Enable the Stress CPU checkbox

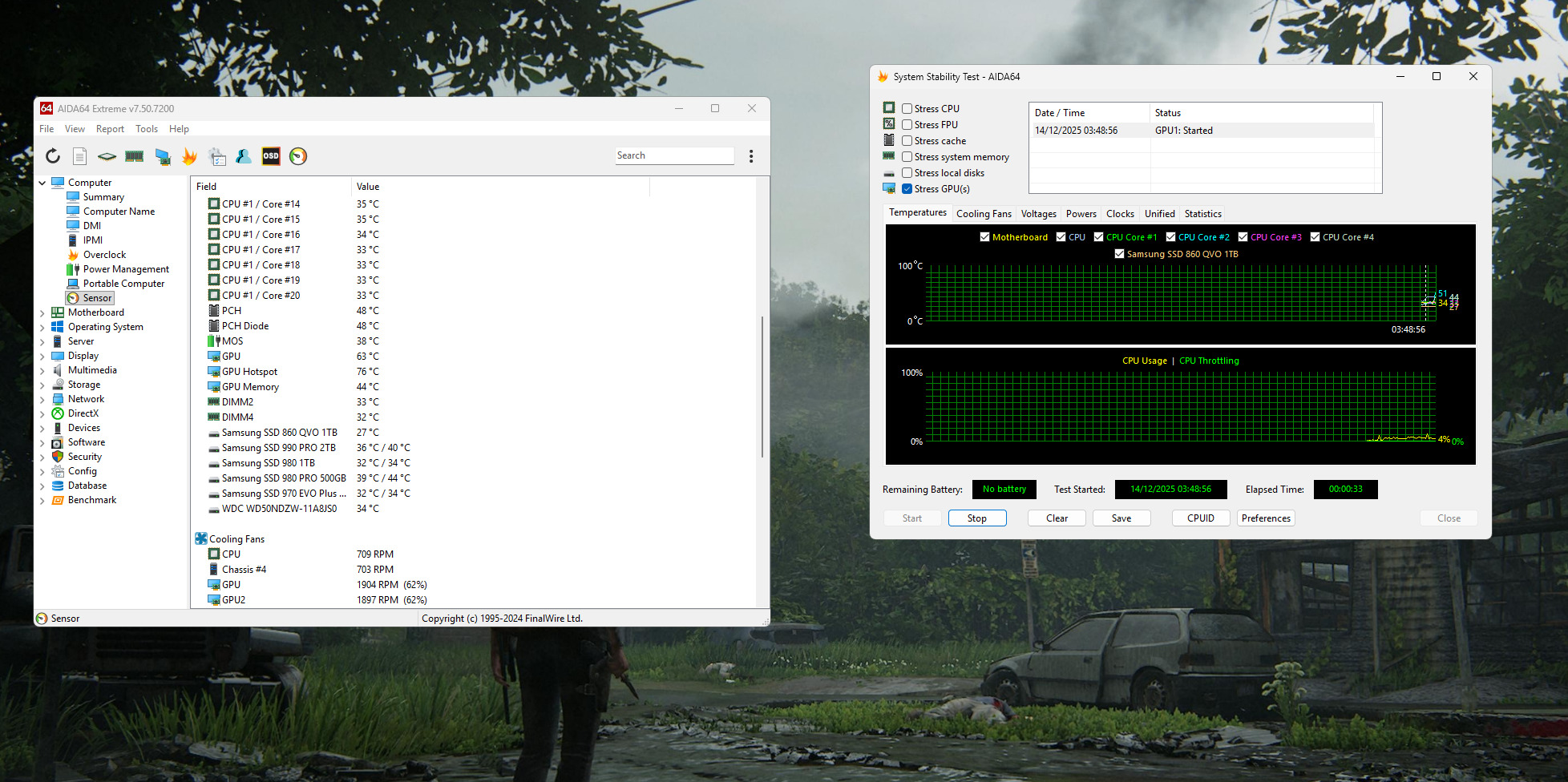[x=907, y=109]
